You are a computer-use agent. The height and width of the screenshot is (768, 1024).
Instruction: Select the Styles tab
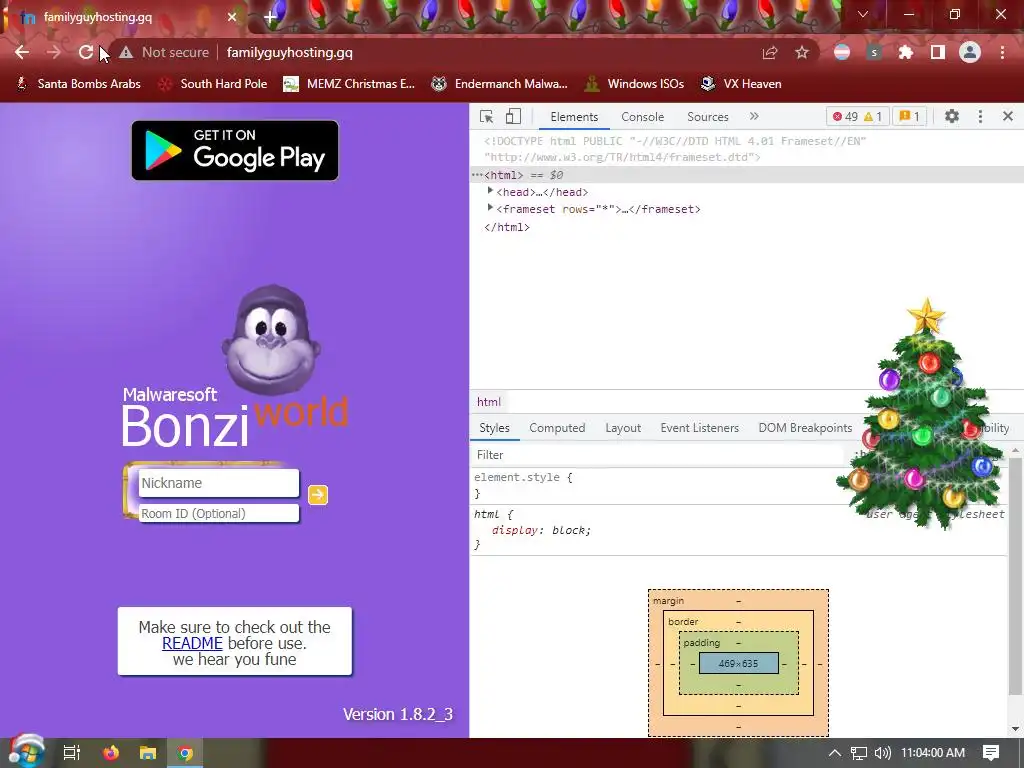(x=494, y=428)
